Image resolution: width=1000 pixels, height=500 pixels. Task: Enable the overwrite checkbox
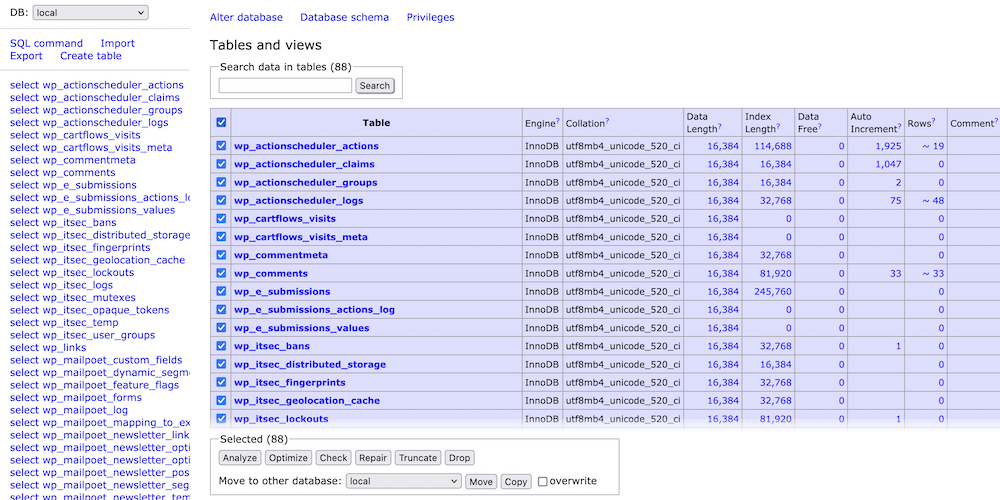542,482
